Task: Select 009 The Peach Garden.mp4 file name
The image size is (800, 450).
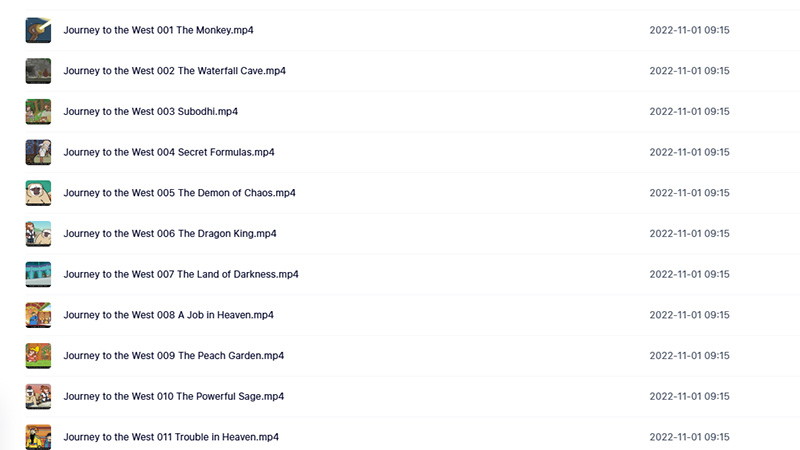Action: pyautogui.click(x=173, y=356)
